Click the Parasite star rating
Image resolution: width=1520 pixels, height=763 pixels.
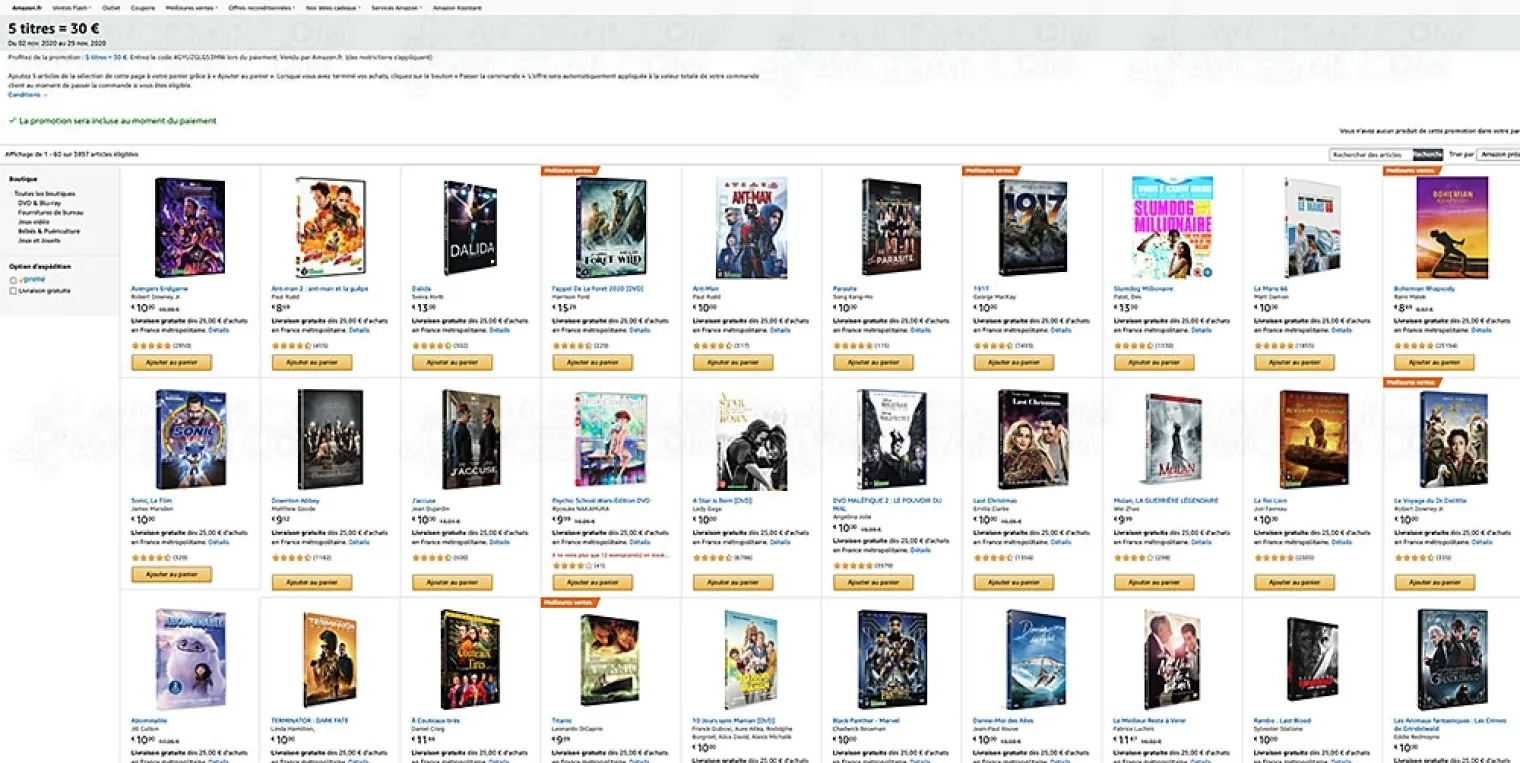point(853,345)
